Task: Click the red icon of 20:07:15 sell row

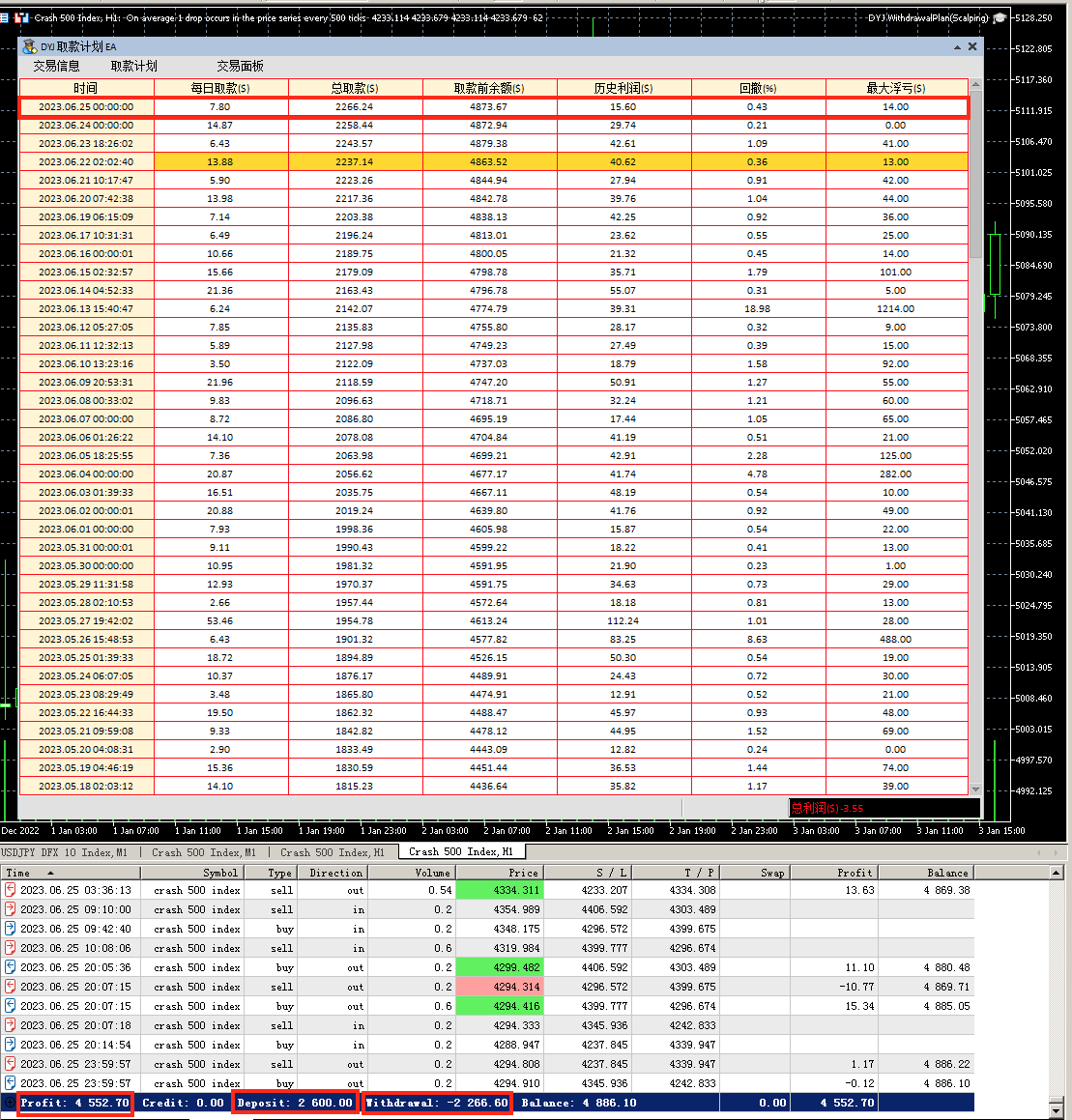Action: click(10, 987)
